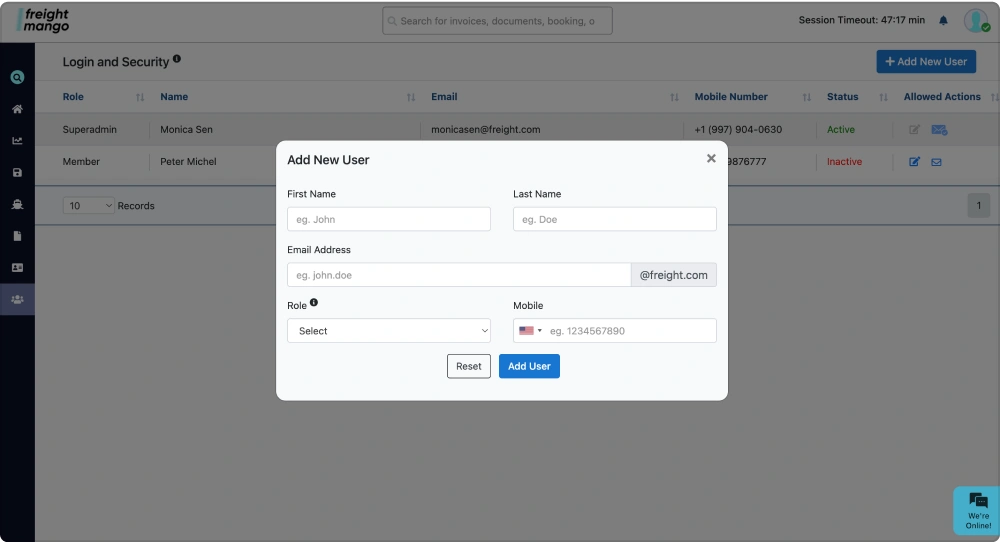Expand the records-per-page dropdown showing 10
Image resolution: width=1000 pixels, height=542 pixels.
pos(89,206)
